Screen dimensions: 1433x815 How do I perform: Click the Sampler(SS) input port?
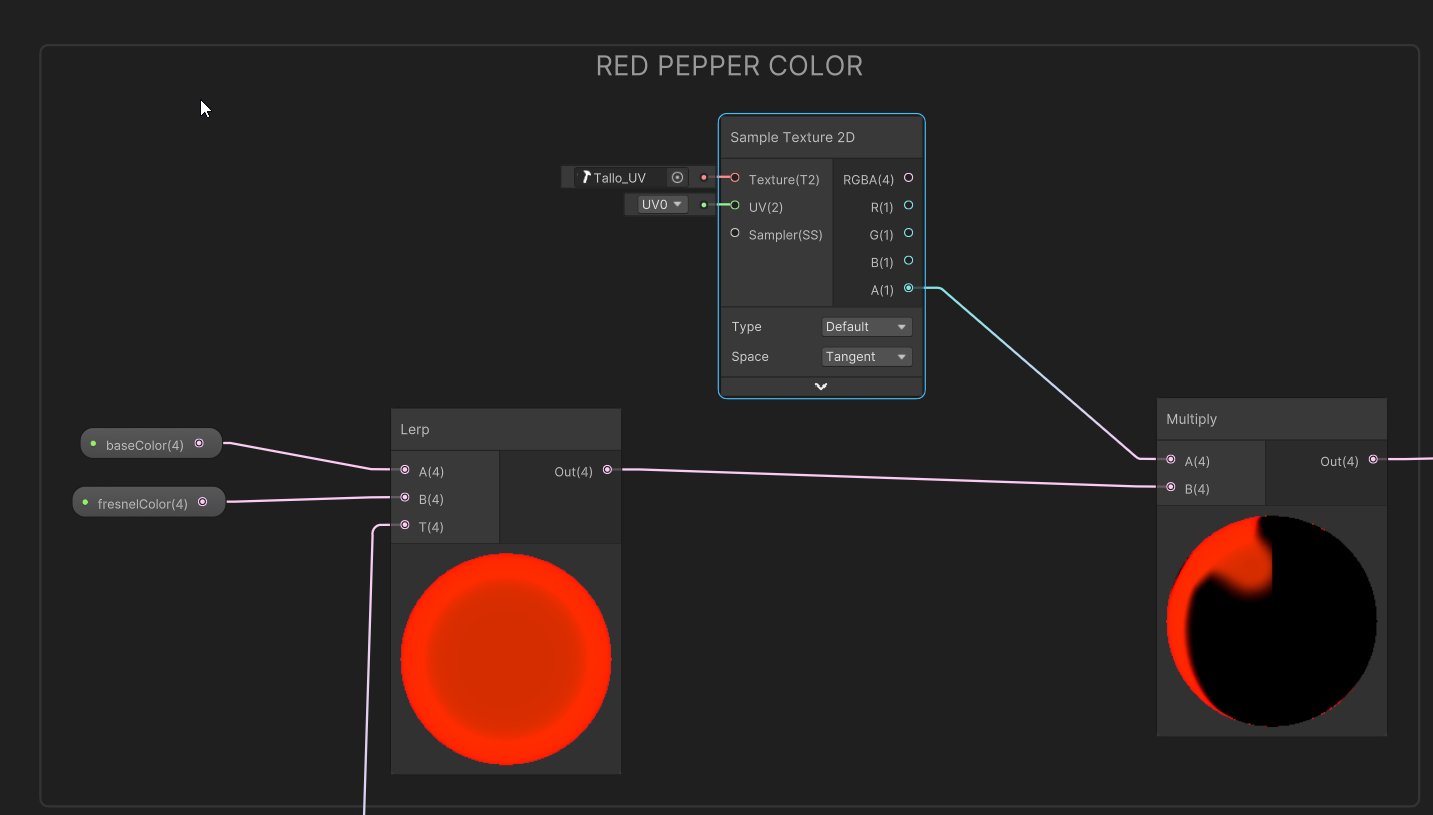tap(735, 233)
